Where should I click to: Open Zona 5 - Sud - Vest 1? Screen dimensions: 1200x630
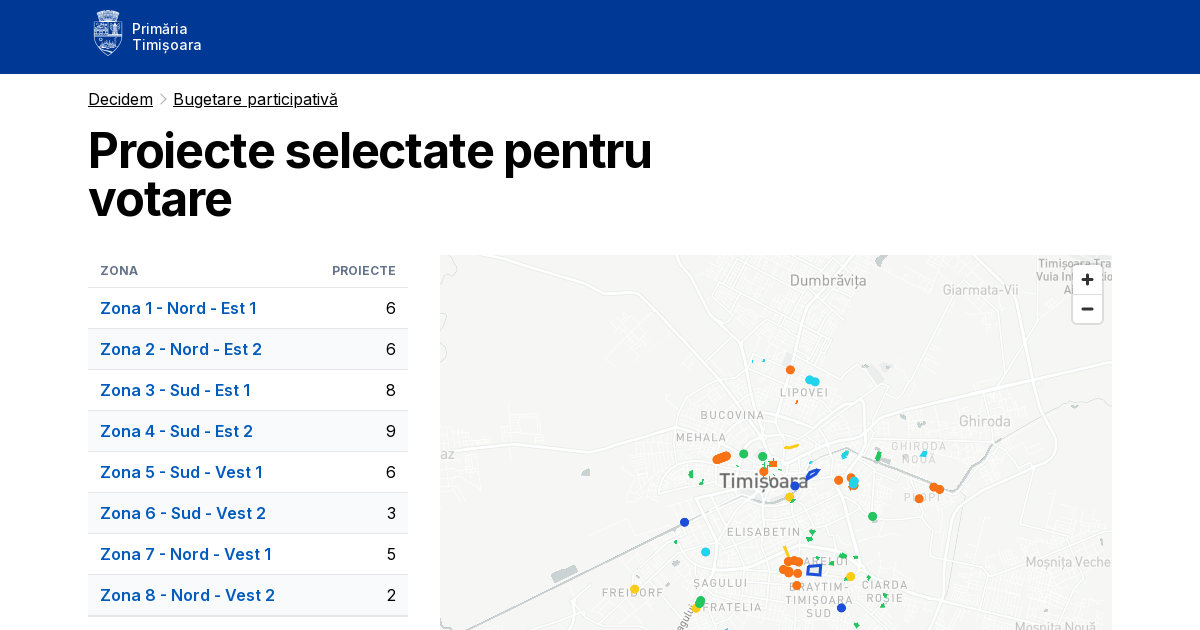(181, 472)
